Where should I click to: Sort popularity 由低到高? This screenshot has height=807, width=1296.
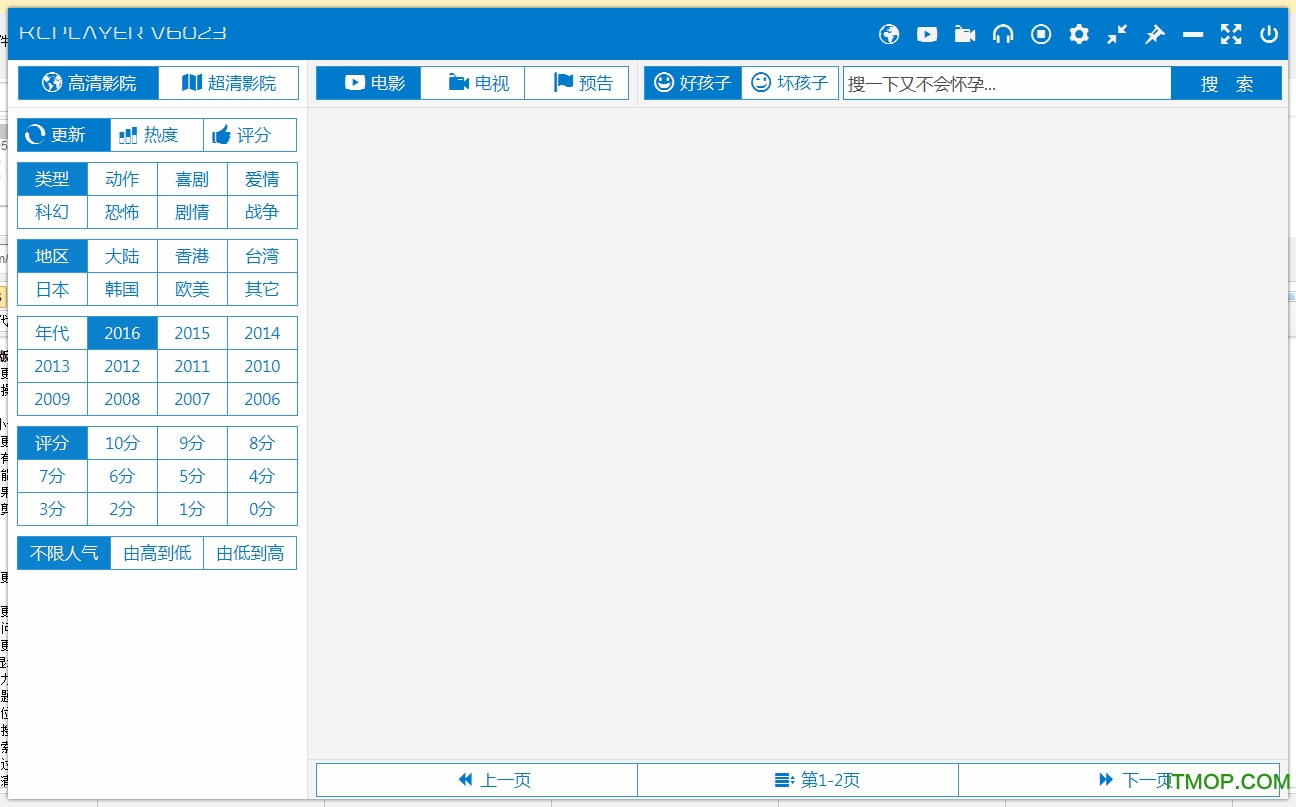click(250, 553)
